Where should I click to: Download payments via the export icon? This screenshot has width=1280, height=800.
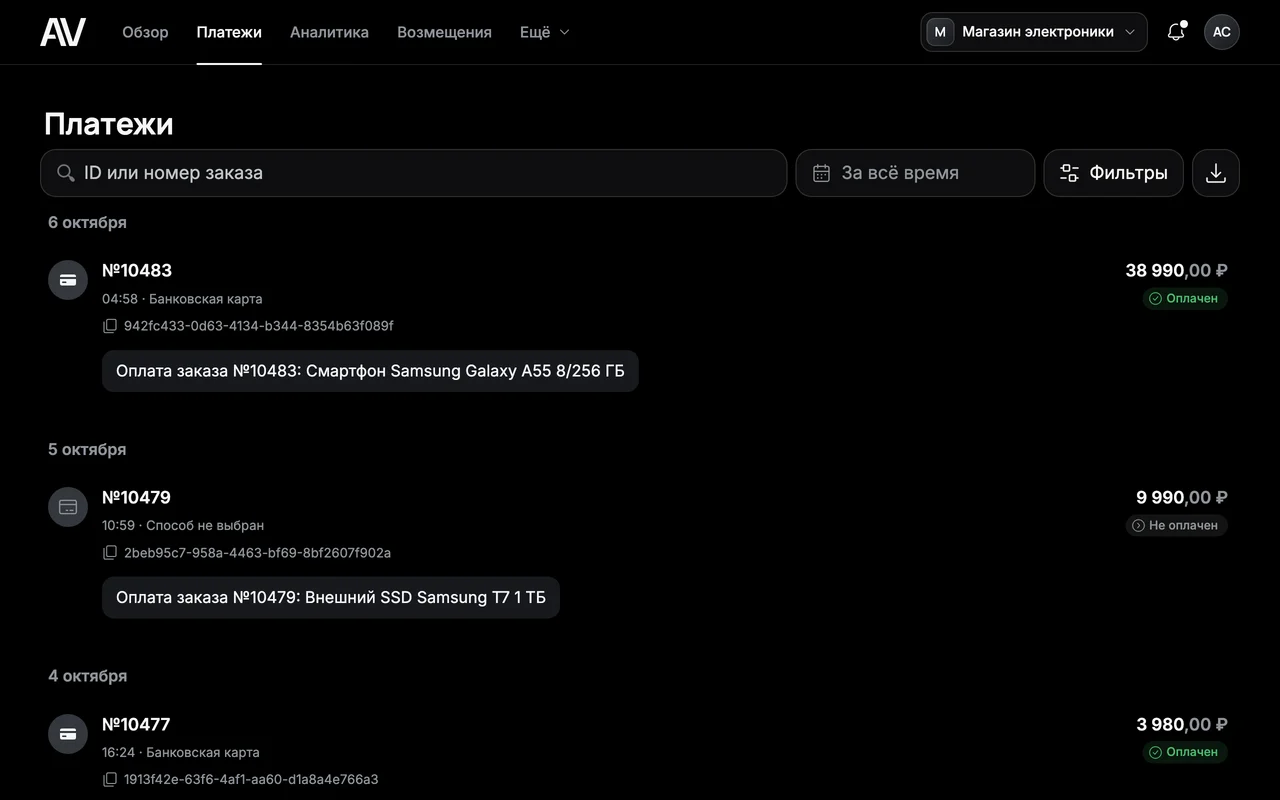coord(1216,173)
